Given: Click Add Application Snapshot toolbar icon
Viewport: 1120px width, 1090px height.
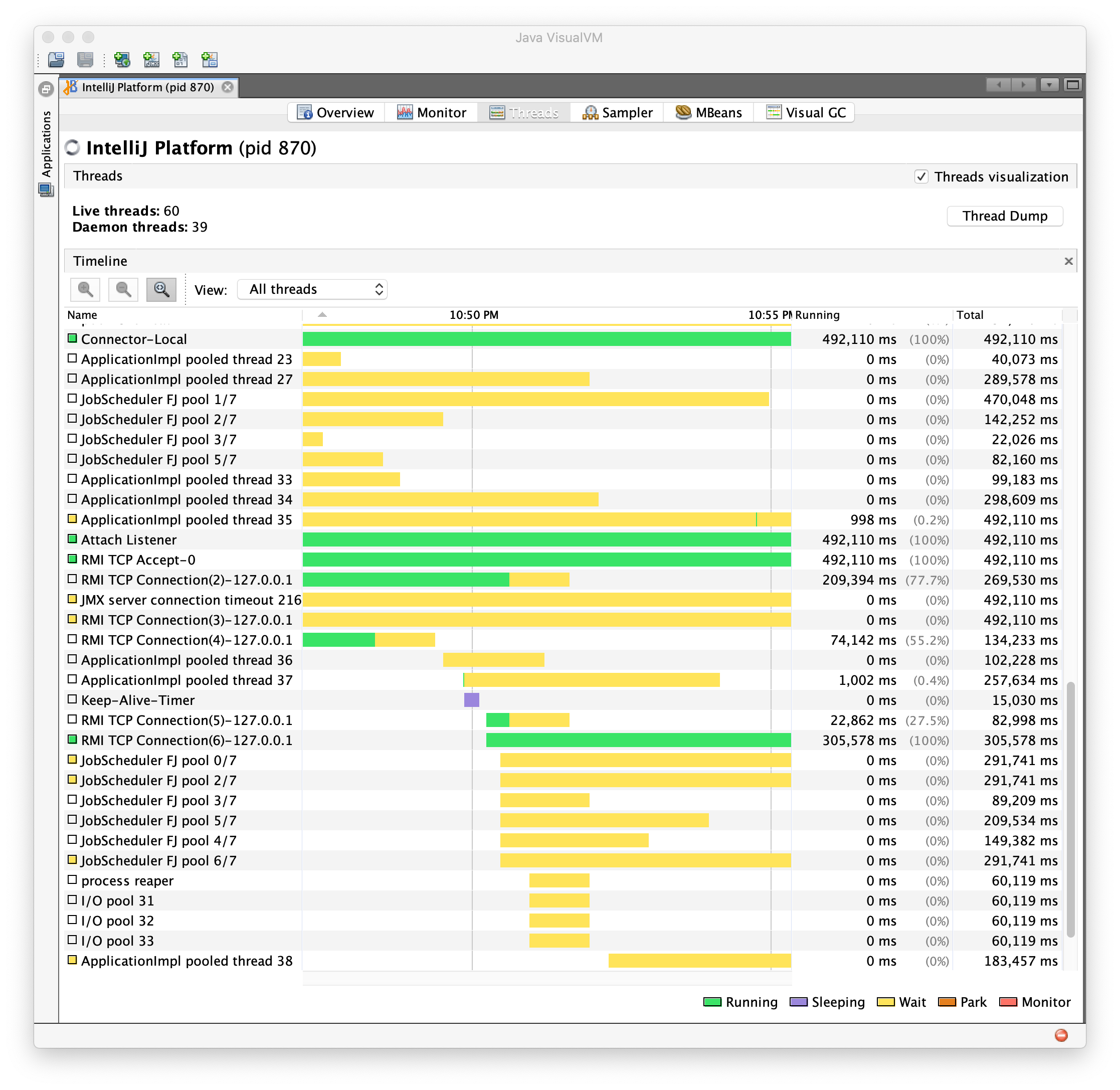Looking at the screenshot, I should [x=210, y=60].
